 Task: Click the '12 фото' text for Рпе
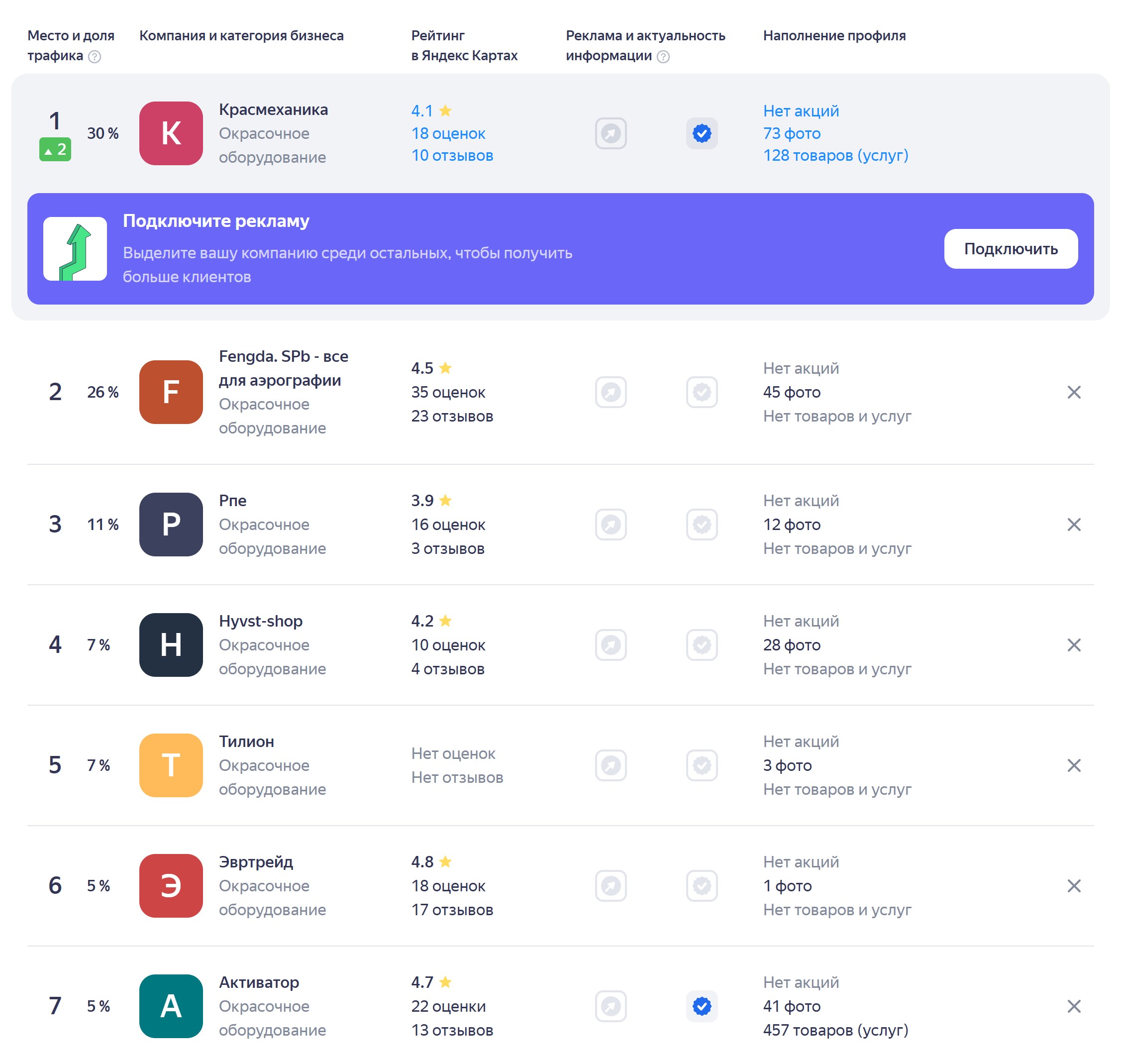click(x=792, y=524)
